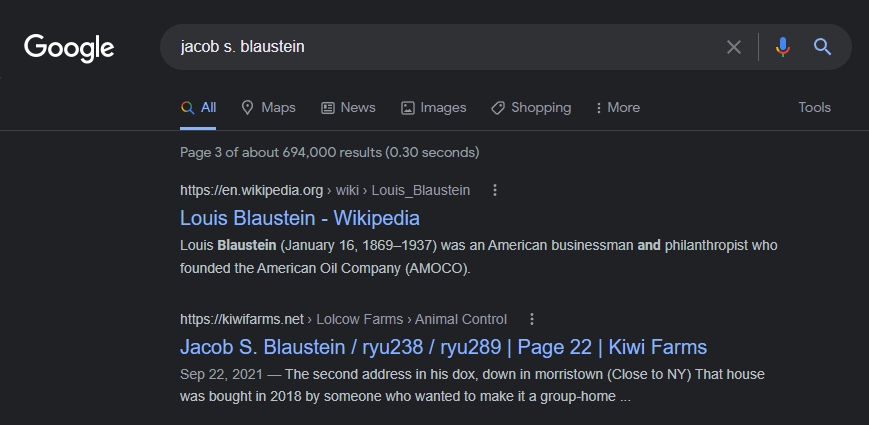Click the Maps pin icon
The image size is (869, 425).
point(247,108)
